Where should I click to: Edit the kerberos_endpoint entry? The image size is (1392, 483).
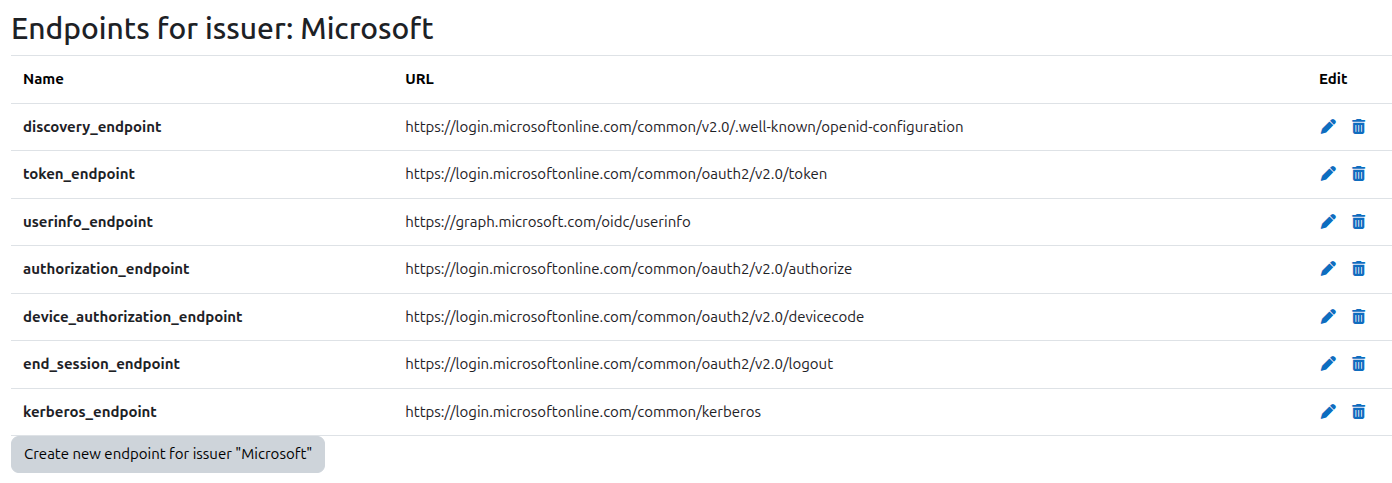tap(1328, 411)
